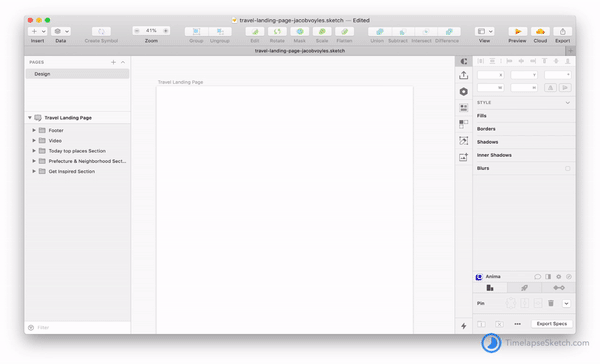Click the Rotate tool icon
600x364 pixels.
pos(277,31)
